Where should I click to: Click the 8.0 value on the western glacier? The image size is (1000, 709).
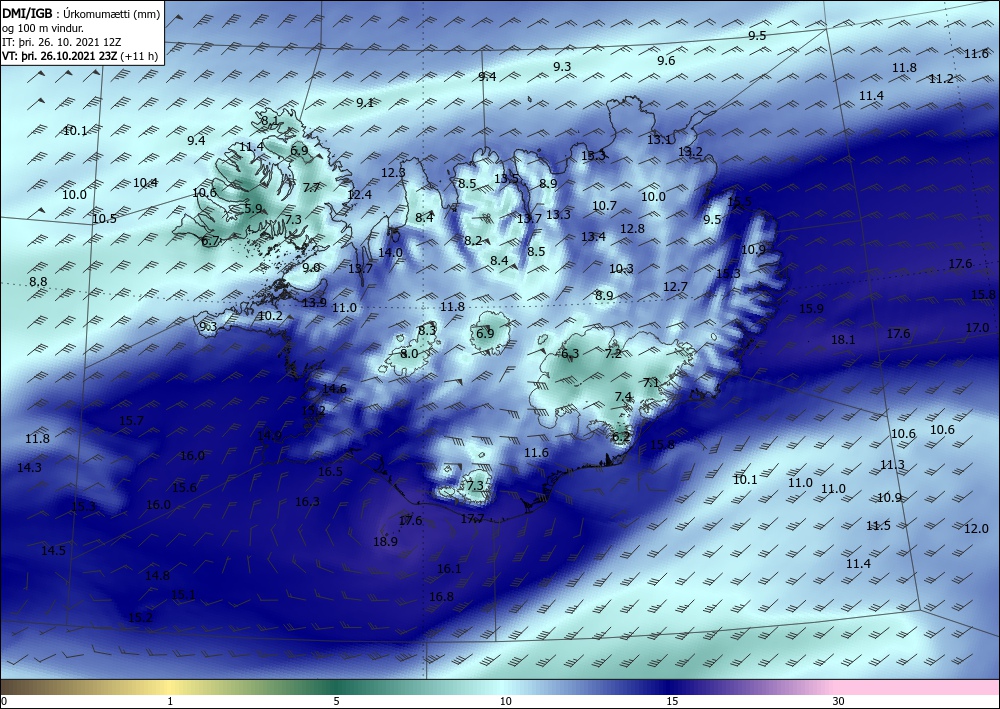tap(409, 353)
